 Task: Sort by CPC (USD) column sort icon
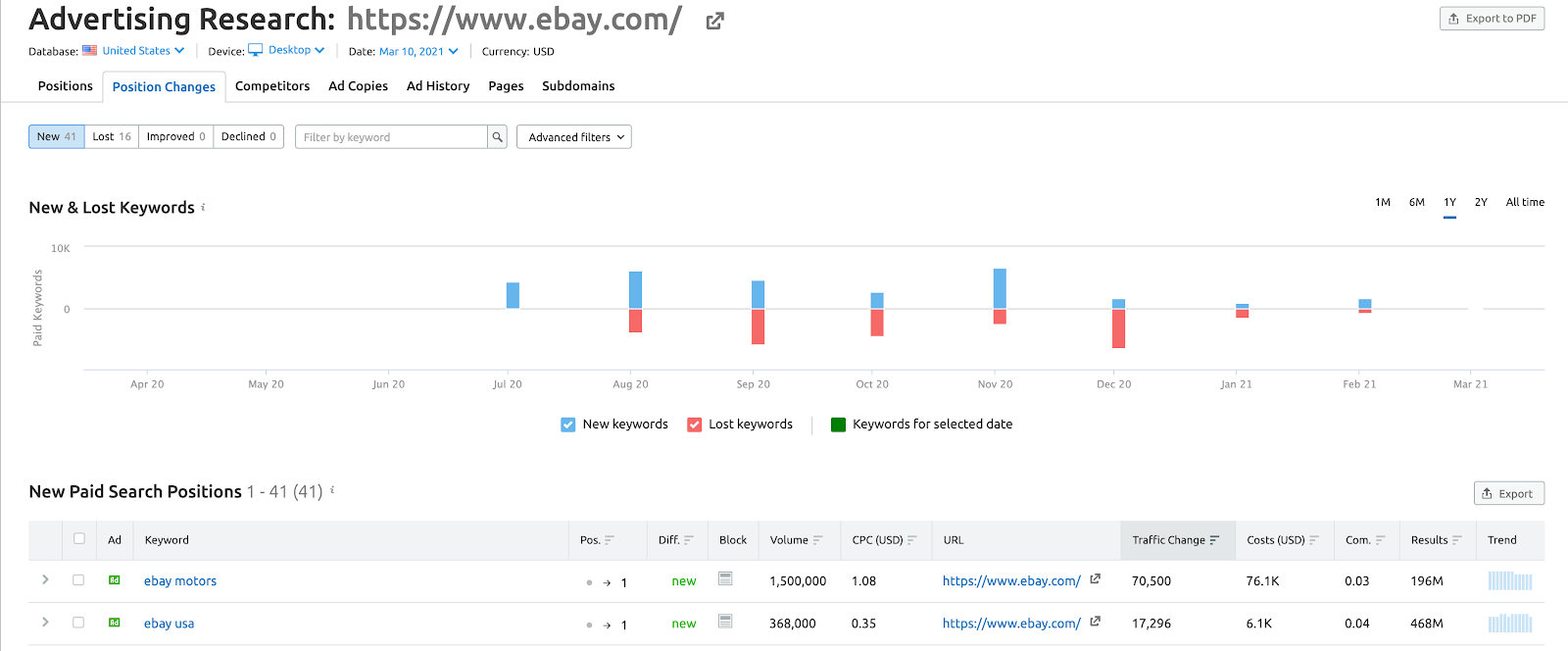pyautogui.click(x=912, y=540)
